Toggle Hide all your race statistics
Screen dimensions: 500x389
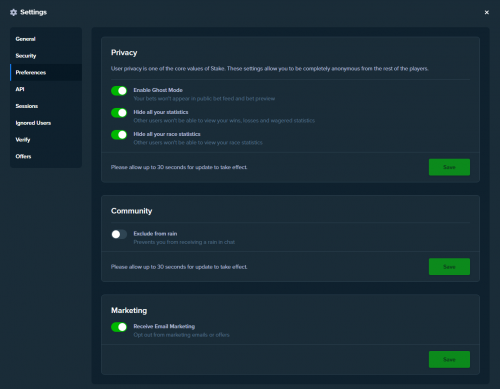(119, 135)
